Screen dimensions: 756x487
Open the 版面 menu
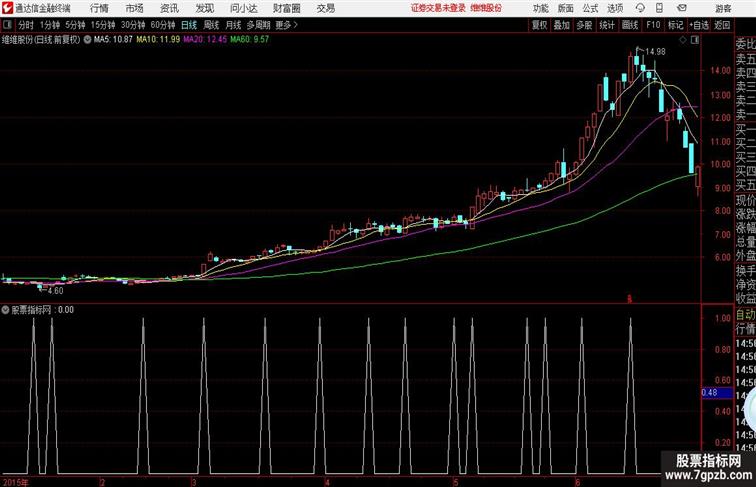click(566, 8)
